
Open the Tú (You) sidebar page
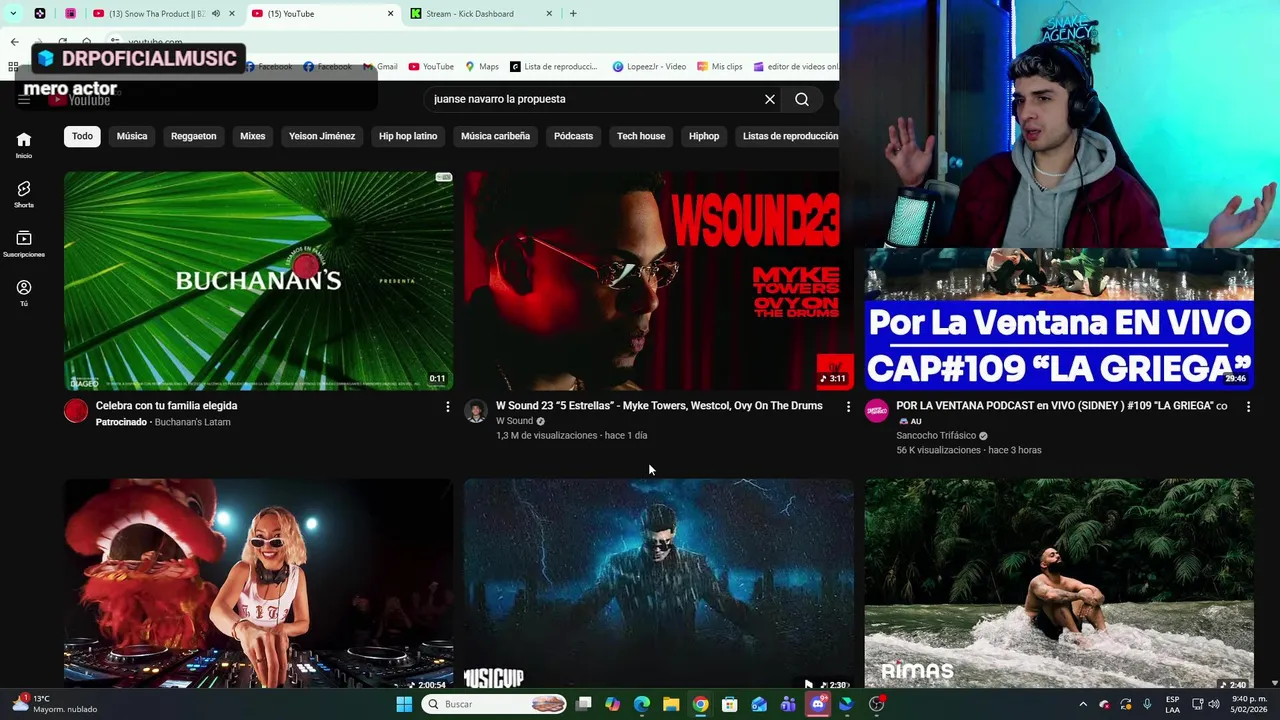[23, 293]
